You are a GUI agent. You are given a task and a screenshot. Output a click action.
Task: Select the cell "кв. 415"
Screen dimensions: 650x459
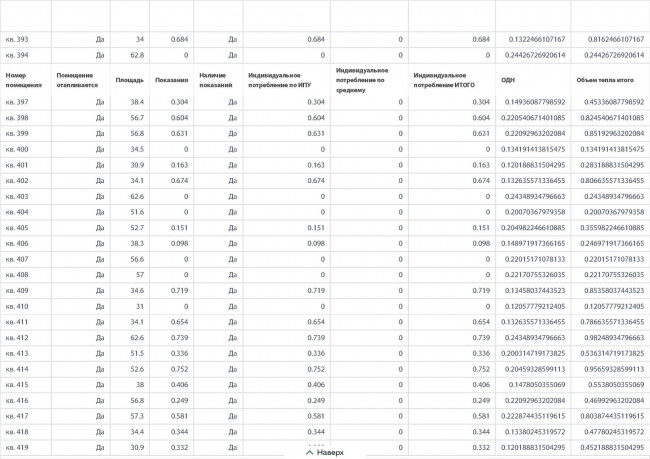[x=17, y=385]
